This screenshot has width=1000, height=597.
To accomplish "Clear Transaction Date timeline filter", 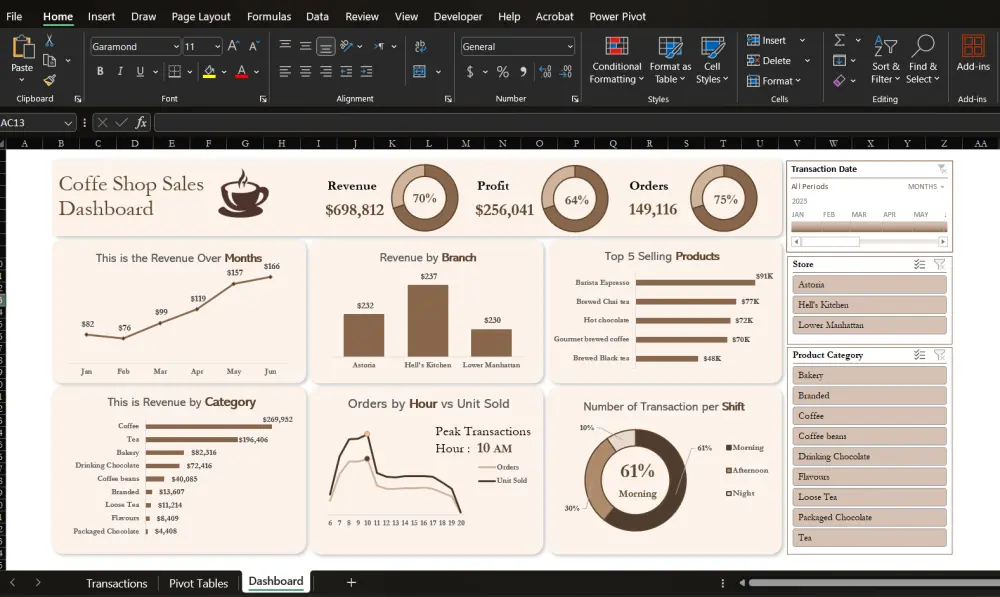I will click(941, 168).
